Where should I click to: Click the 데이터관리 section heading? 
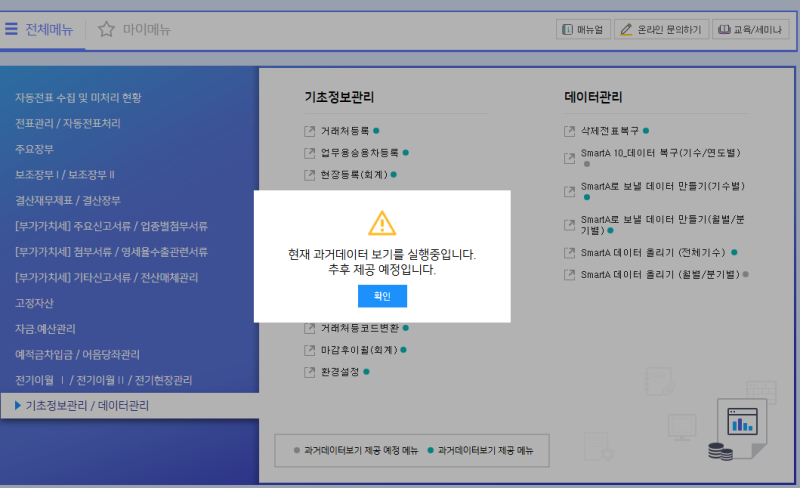tap(593, 97)
